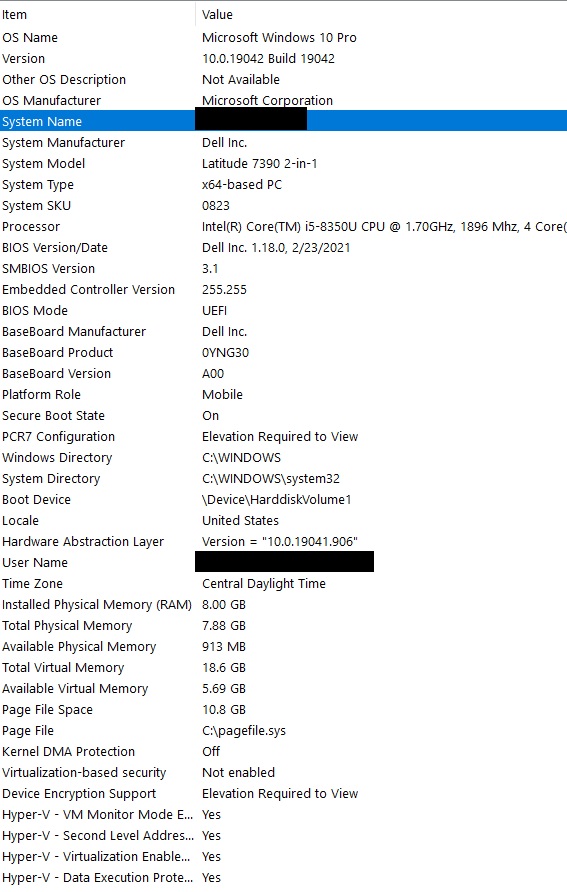
Task: Select the User Name row
Action: coord(283,562)
